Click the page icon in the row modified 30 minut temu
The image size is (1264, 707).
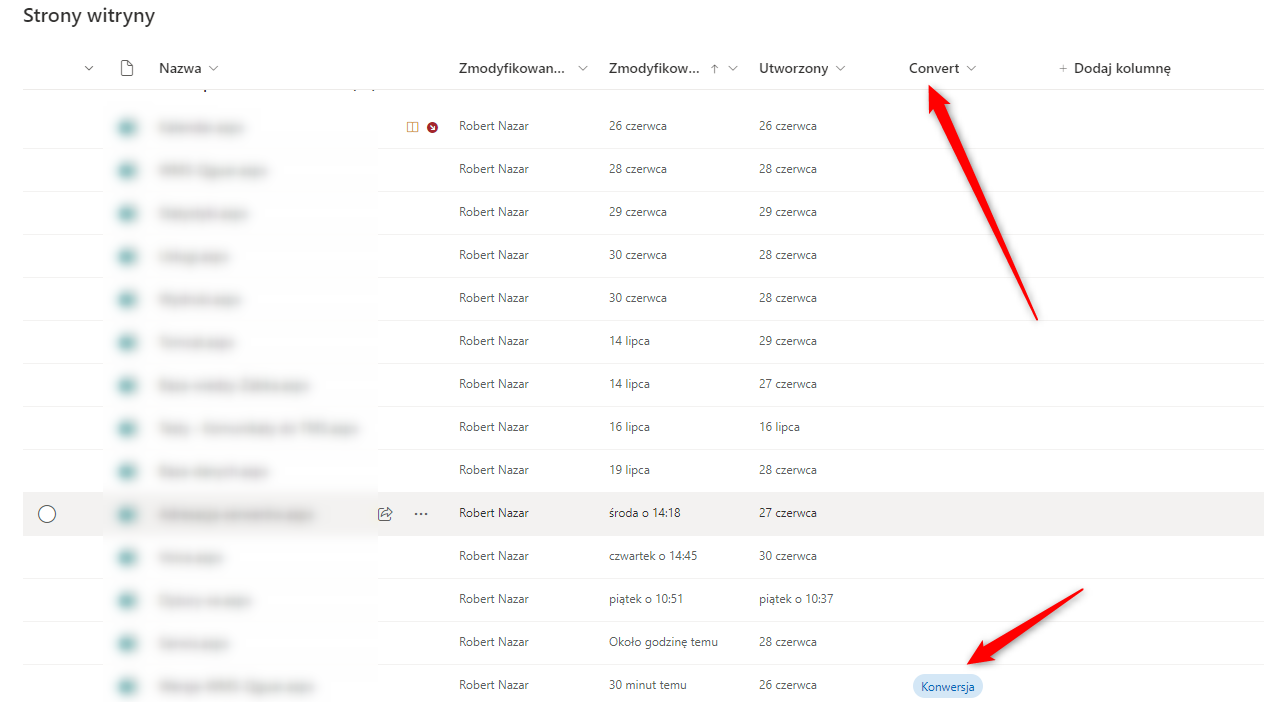(x=126, y=686)
